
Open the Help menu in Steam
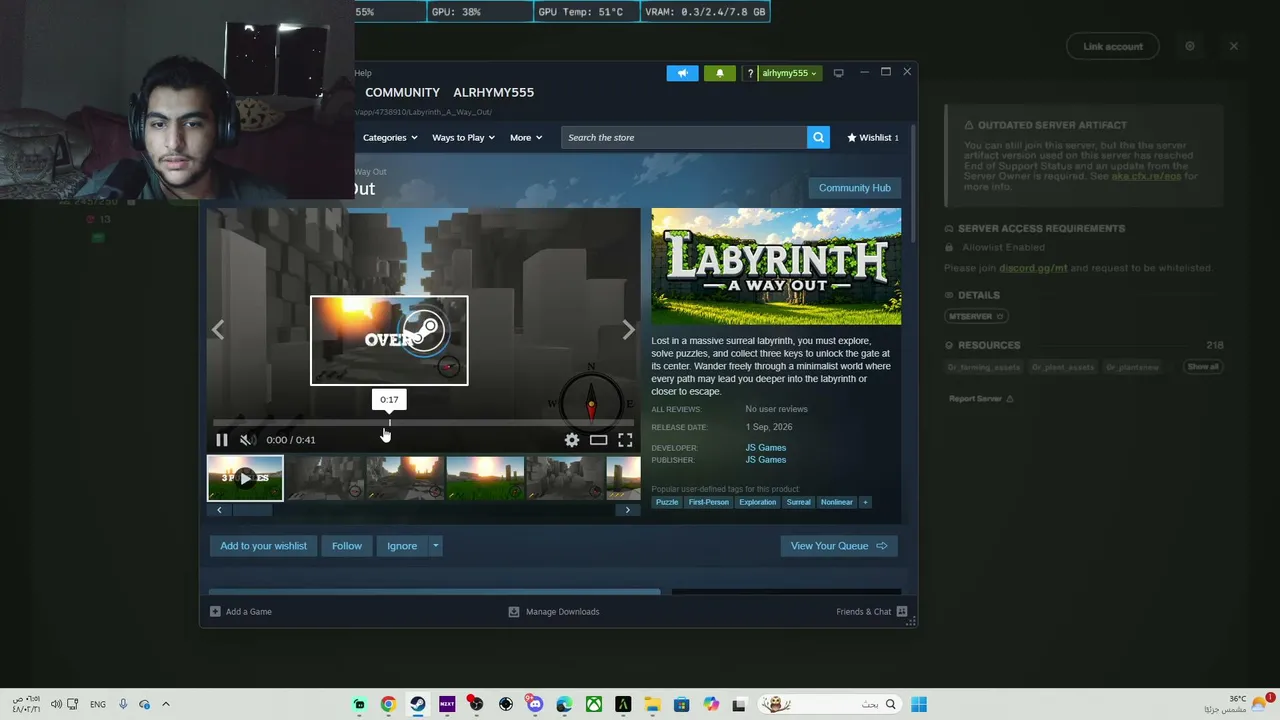(x=363, y=73)
